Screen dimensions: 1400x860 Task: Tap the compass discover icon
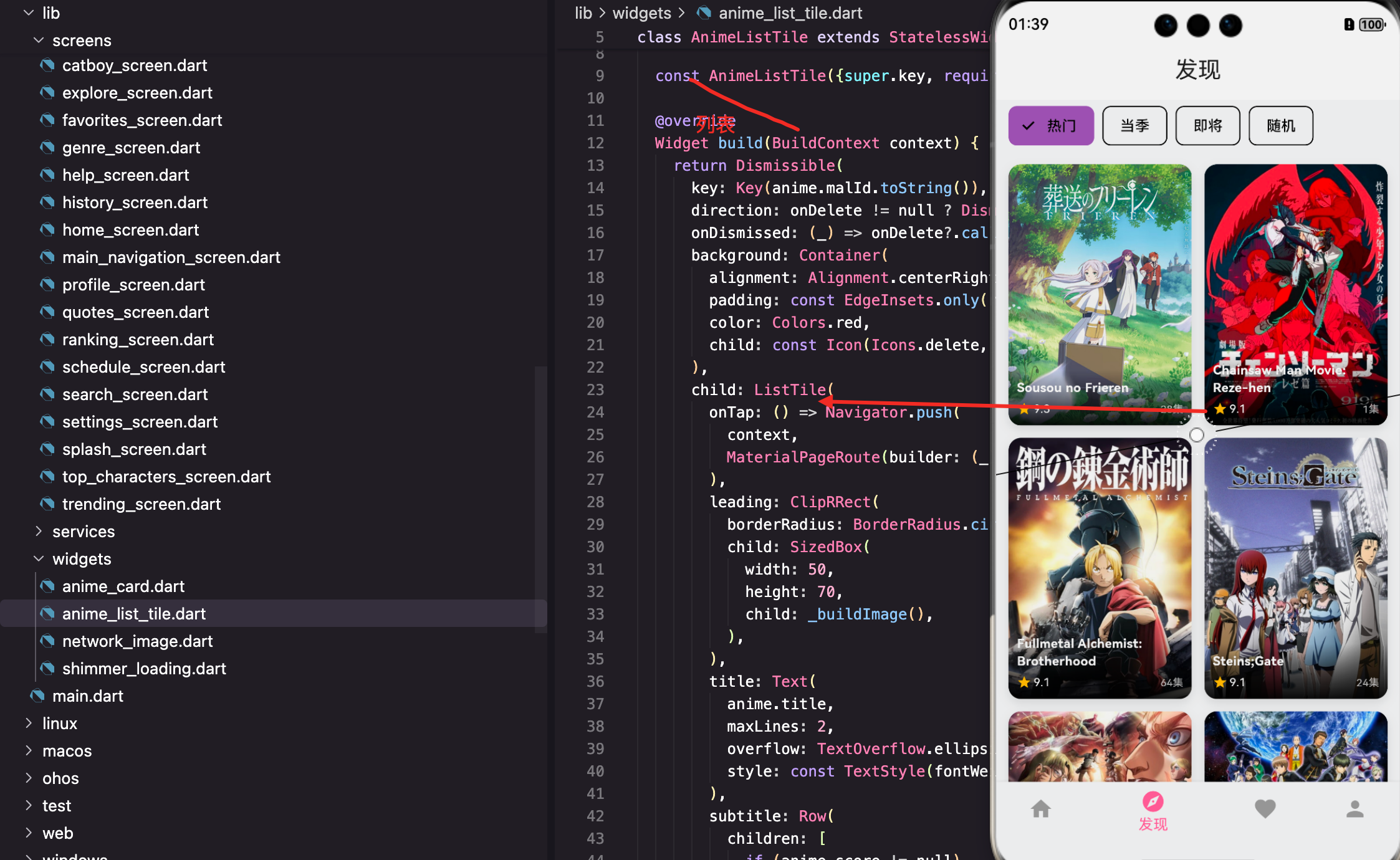click(x=1153, y=801)
